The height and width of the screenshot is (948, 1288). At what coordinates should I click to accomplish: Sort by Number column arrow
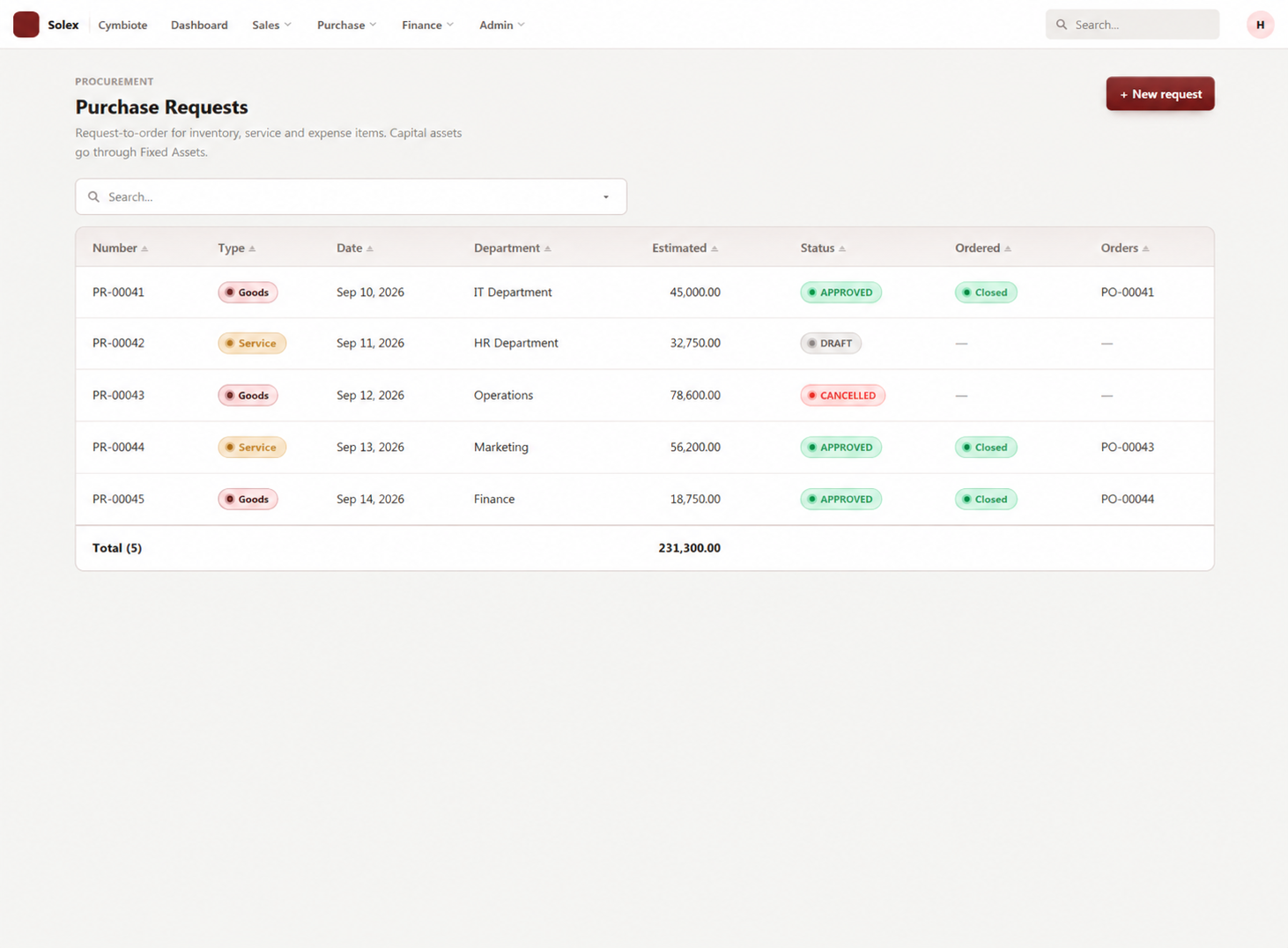click(x=144, y=248)
